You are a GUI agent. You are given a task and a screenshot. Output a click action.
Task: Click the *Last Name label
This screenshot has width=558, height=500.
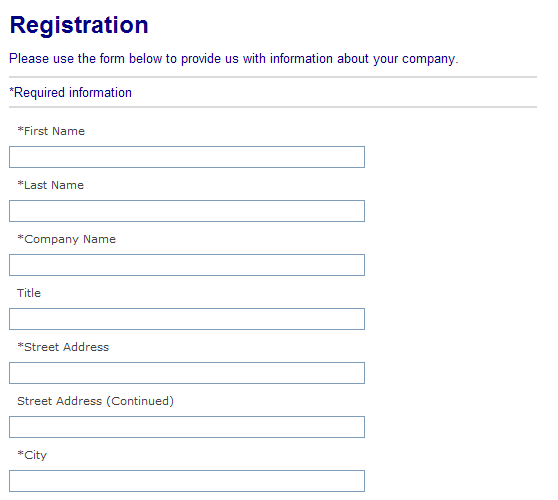(x=51, y=185)
